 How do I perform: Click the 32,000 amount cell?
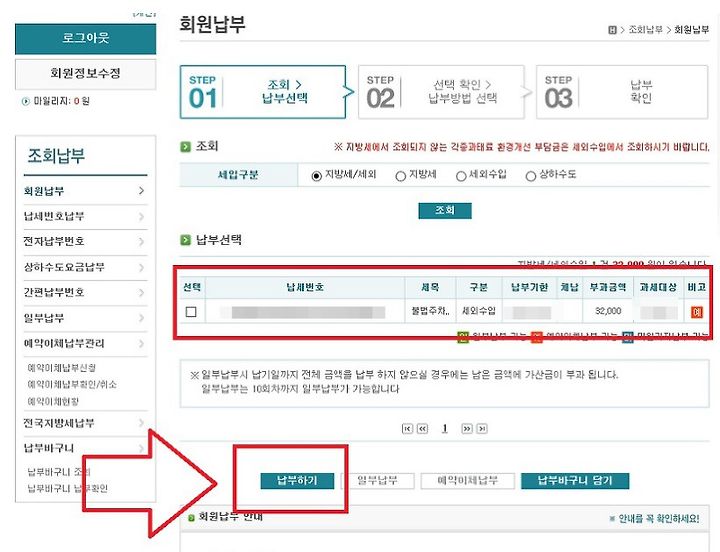tap(608, 311)
